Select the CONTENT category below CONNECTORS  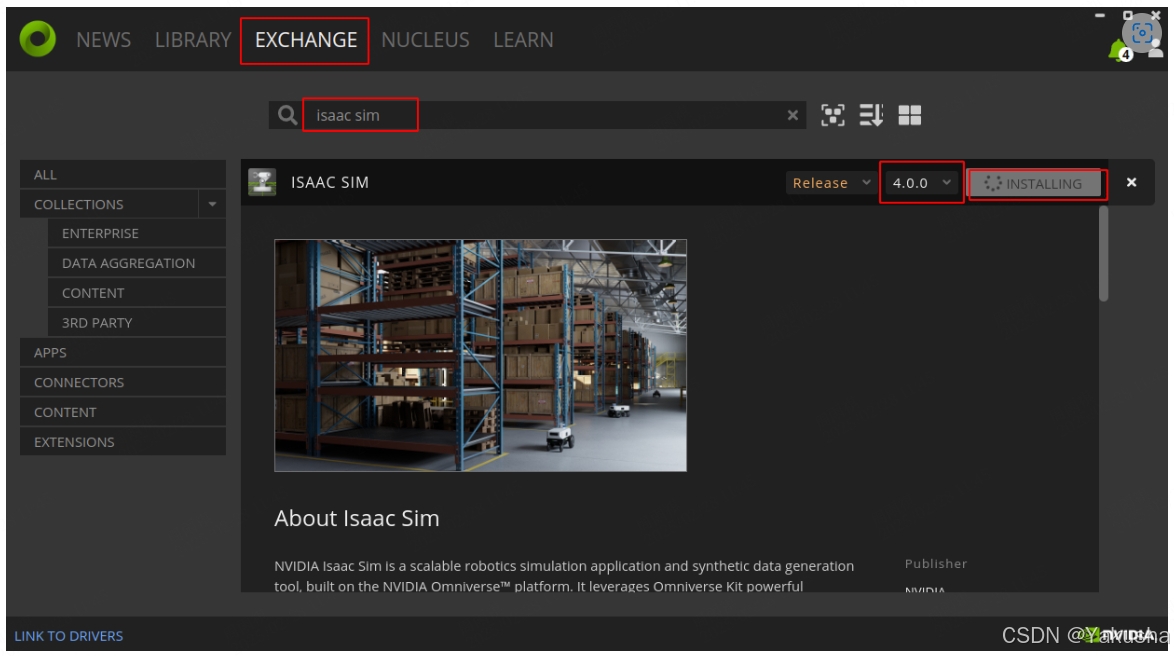click(123, 412)
